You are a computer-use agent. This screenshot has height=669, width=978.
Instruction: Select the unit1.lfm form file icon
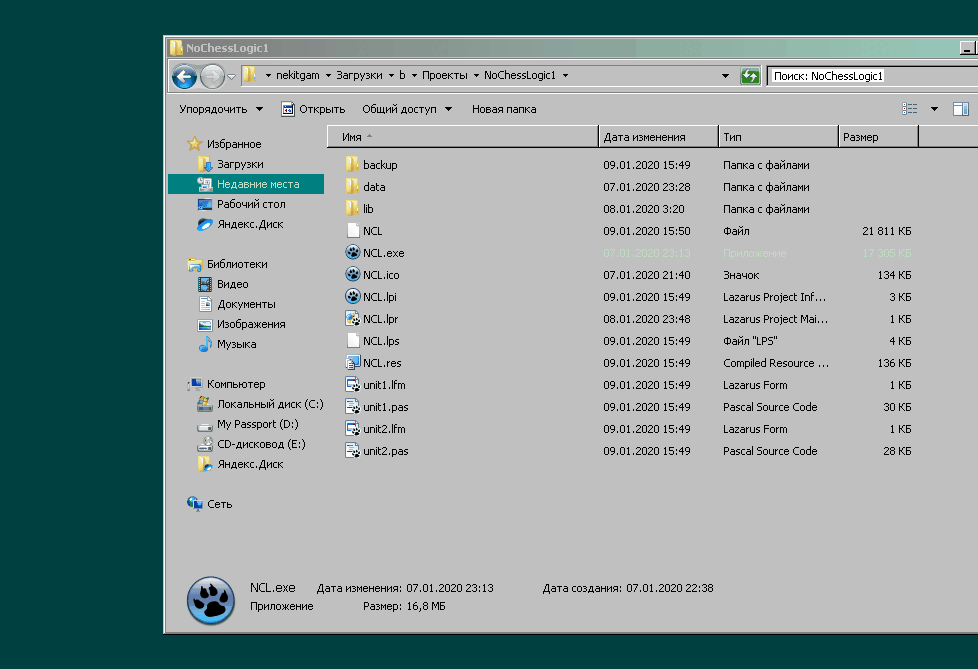[x=352, y=385]
